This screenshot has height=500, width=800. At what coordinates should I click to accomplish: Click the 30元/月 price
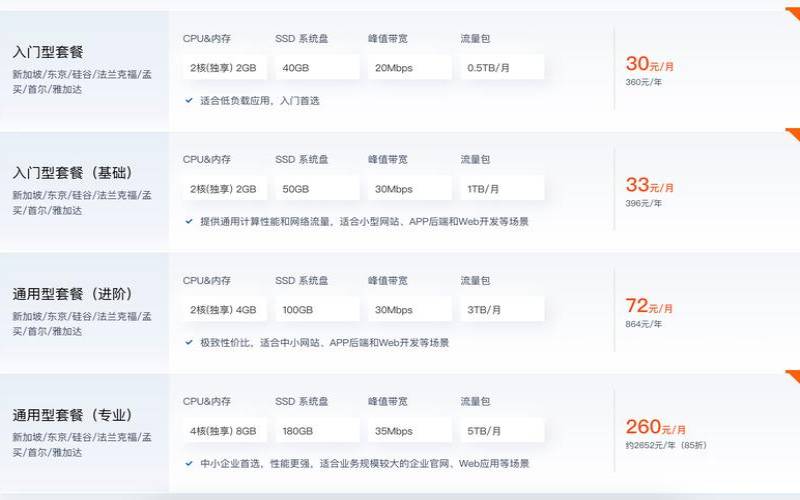click(650, 64)
